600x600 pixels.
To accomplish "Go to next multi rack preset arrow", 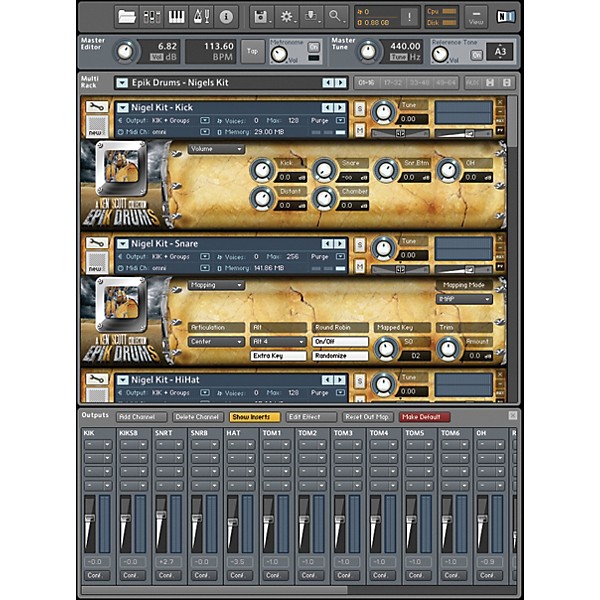I will click(340, 83).
